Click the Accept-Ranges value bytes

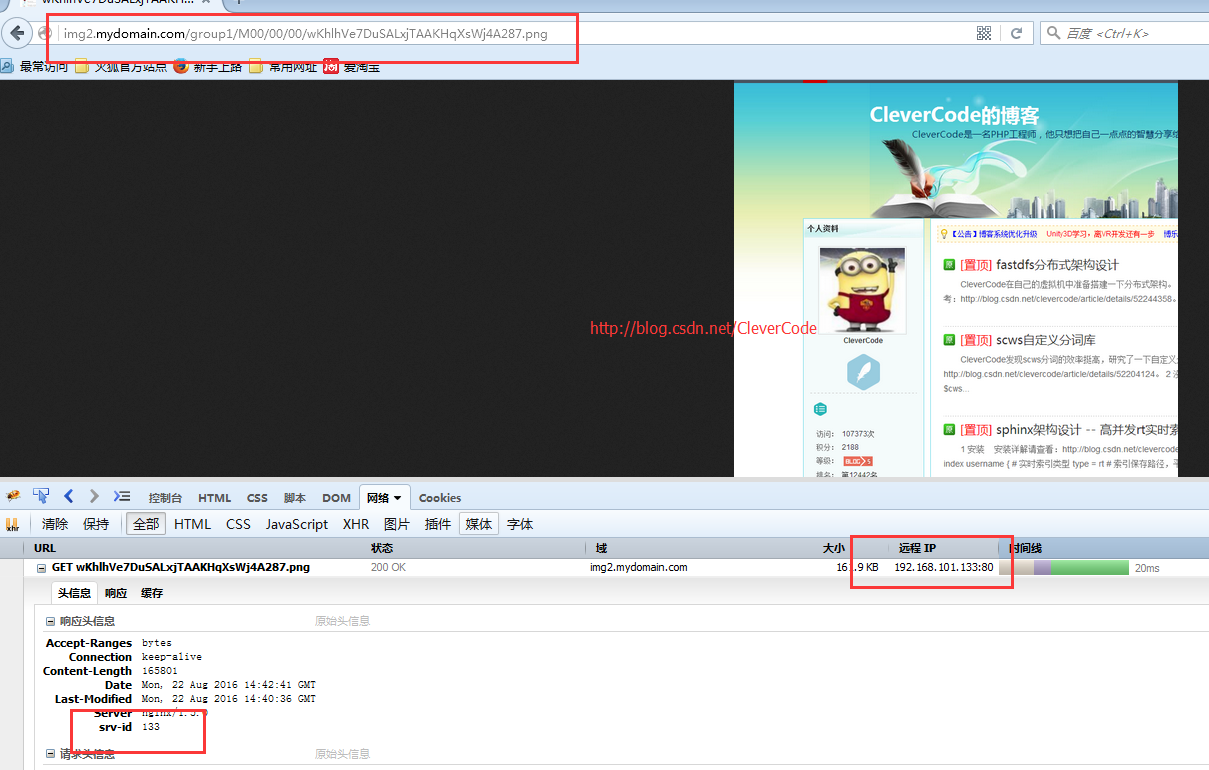[157, 643]
